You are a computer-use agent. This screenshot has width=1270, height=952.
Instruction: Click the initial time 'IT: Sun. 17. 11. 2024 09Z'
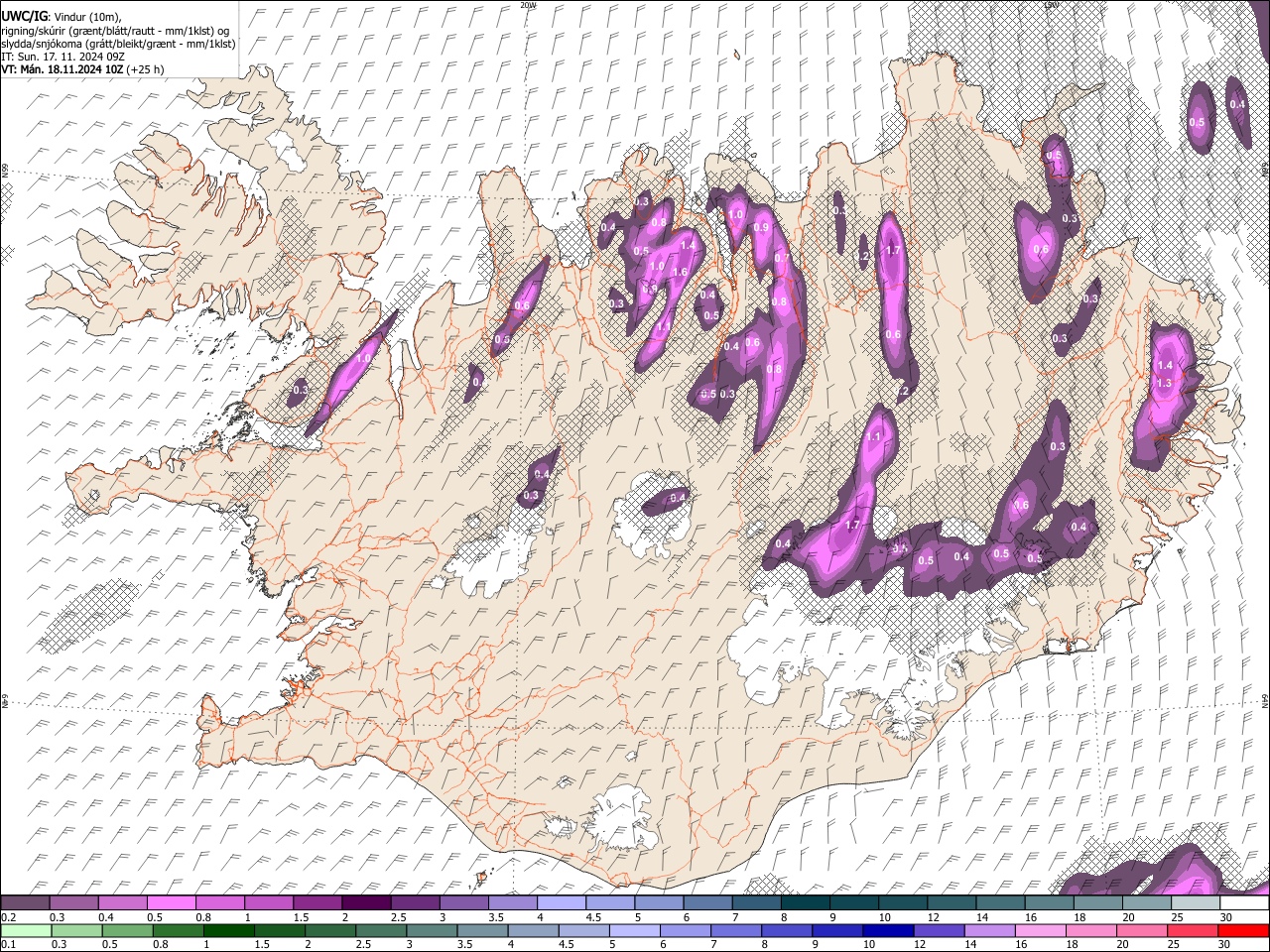[x=63, y=57]
